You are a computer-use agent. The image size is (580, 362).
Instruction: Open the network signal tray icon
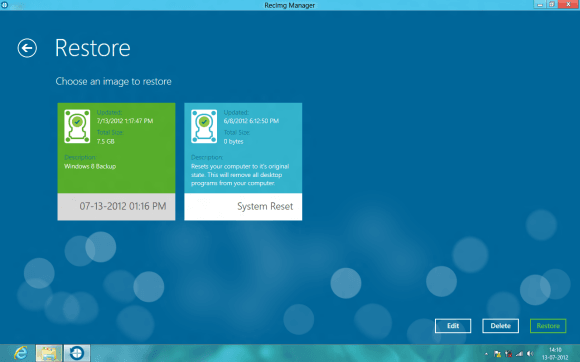click(x=519, y=354)
